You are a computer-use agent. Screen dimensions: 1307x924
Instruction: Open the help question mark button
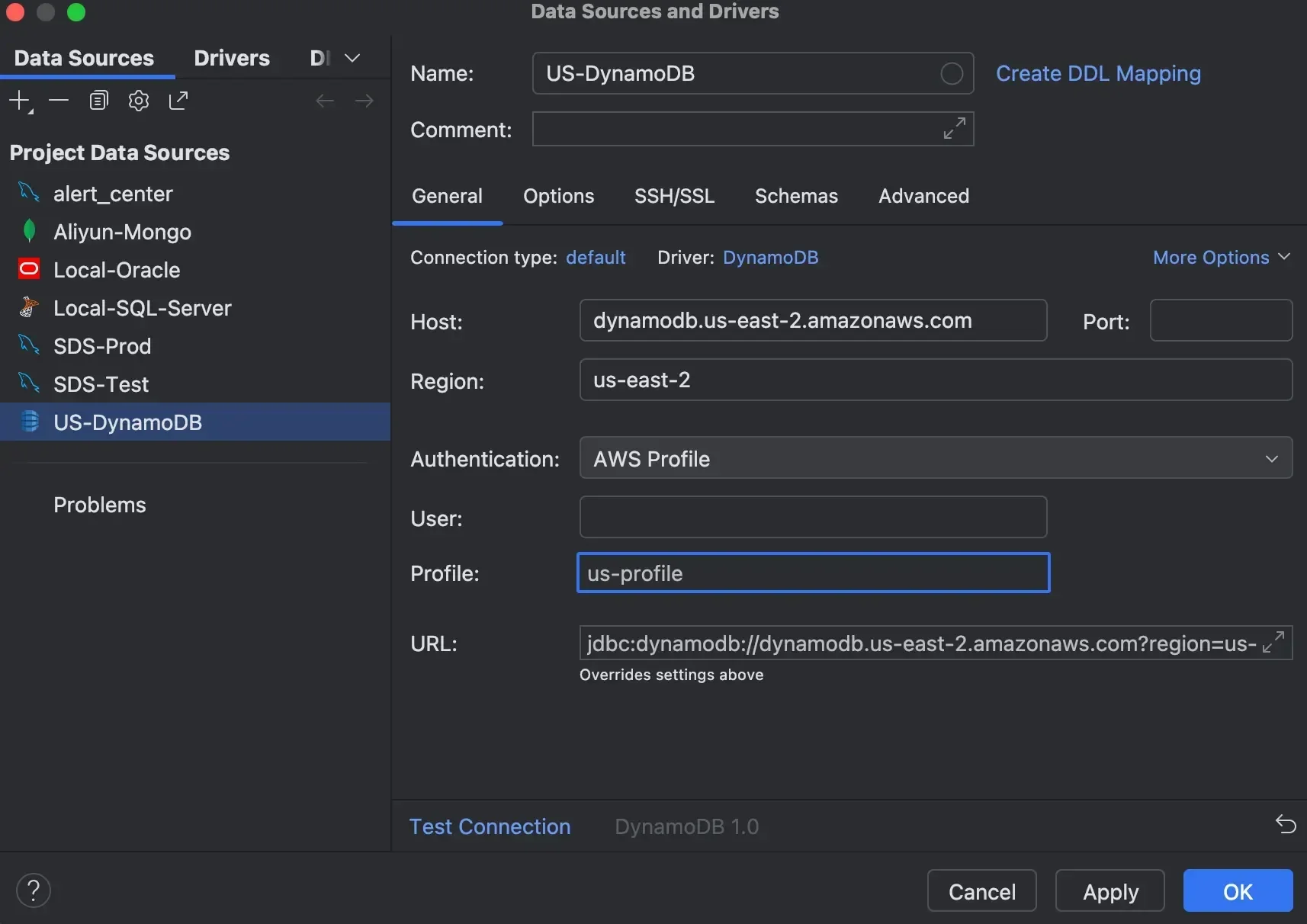(x=34, y=890)
